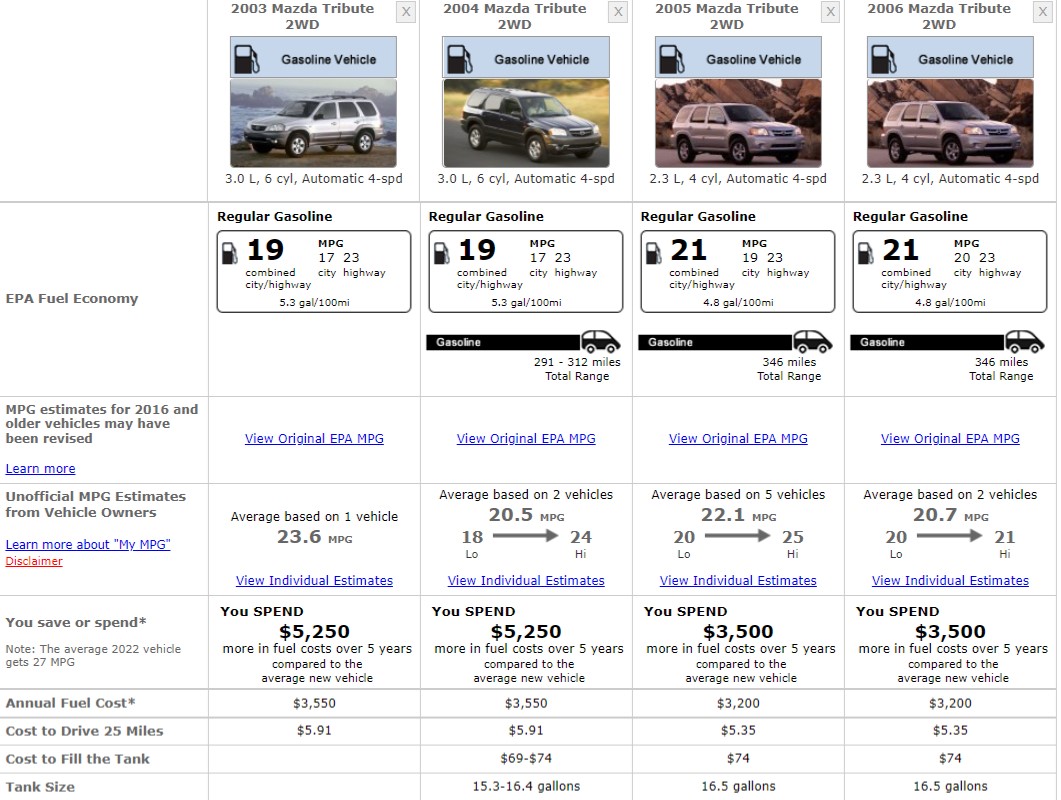Image resolution: width=1061 pixels, height=800 pixels.
Task: Click the 2006 Mazda Tribute 2WD title
Action: [939, 16]
